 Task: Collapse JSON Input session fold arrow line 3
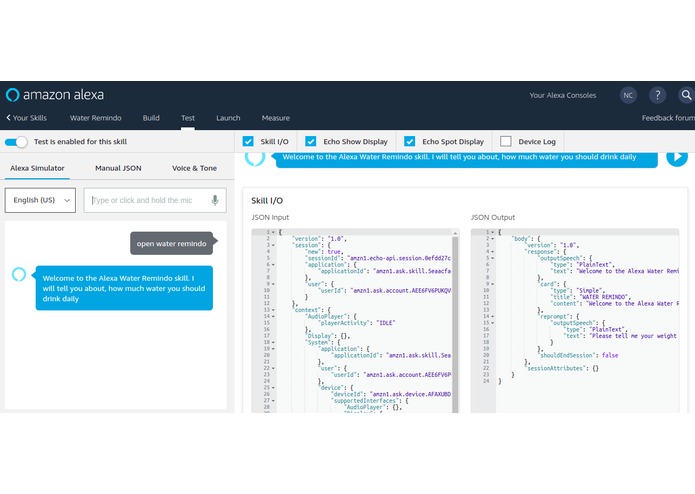273,245
